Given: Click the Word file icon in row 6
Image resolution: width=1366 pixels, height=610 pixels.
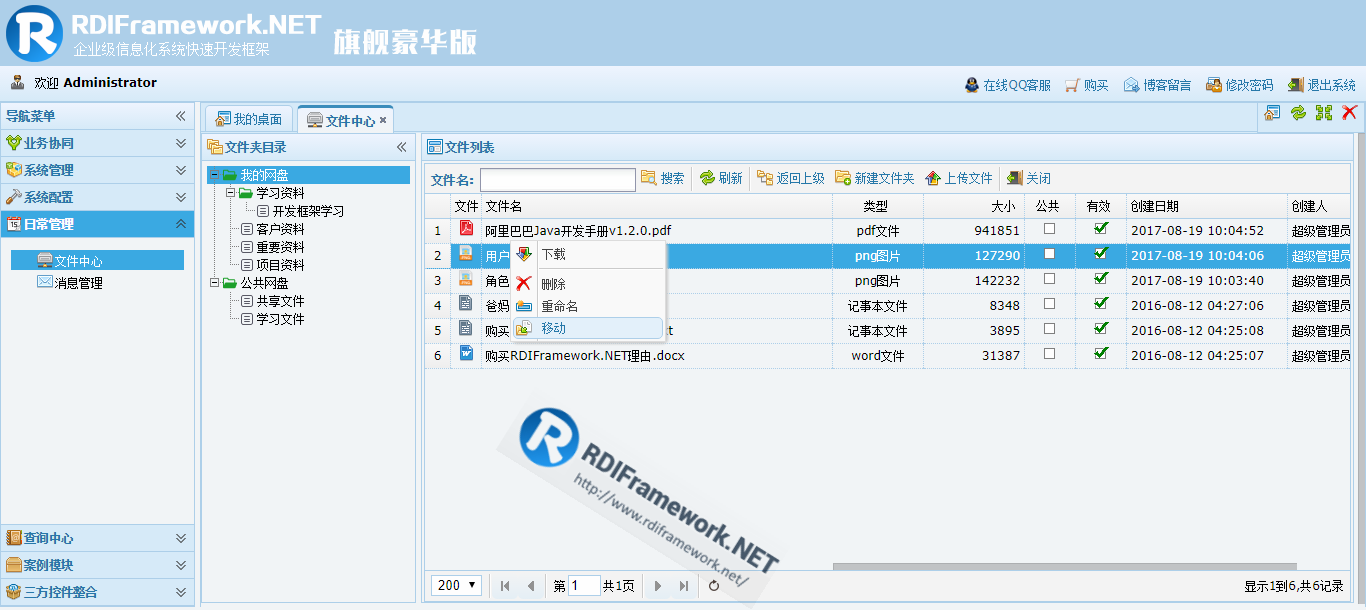Looking at the screenshot, I should pyautogui.click(x=466, y=353).
